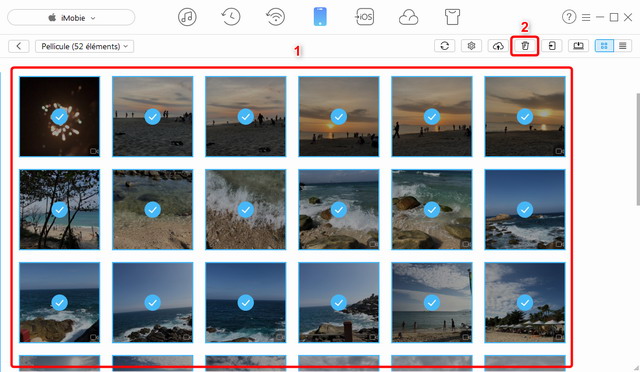Click the export to computer icon

tap(578, 46)
